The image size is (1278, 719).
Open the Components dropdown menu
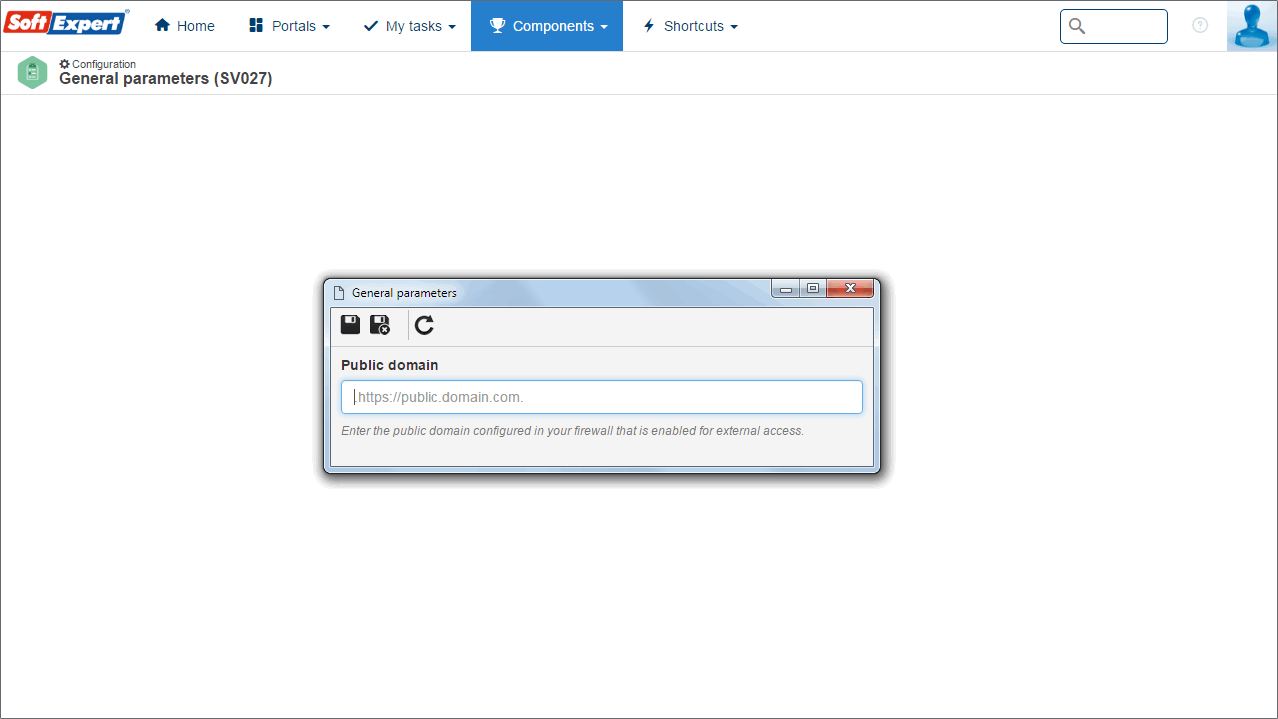click(547, 26)
